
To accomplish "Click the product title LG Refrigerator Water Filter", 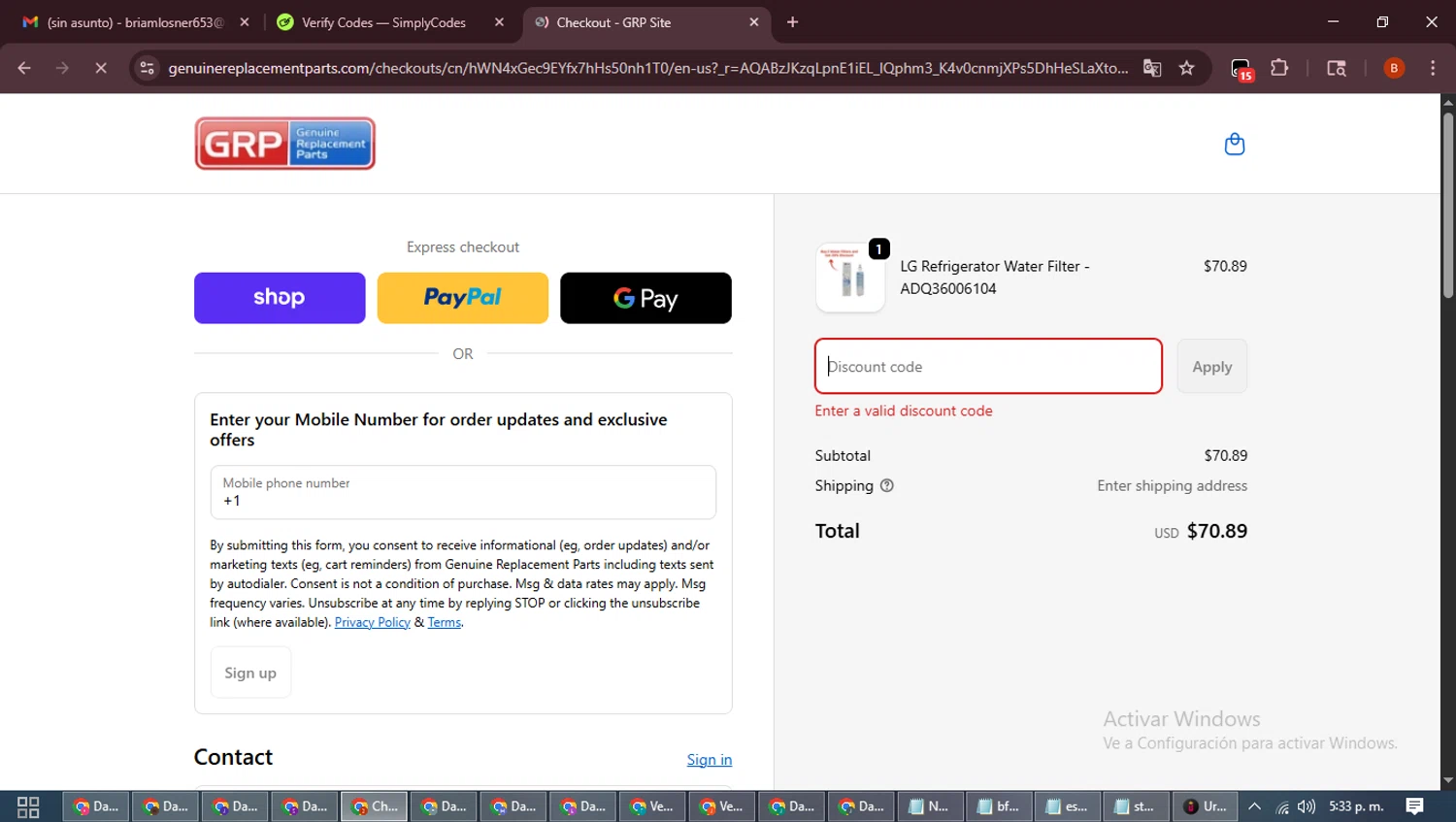I will 995,278.
